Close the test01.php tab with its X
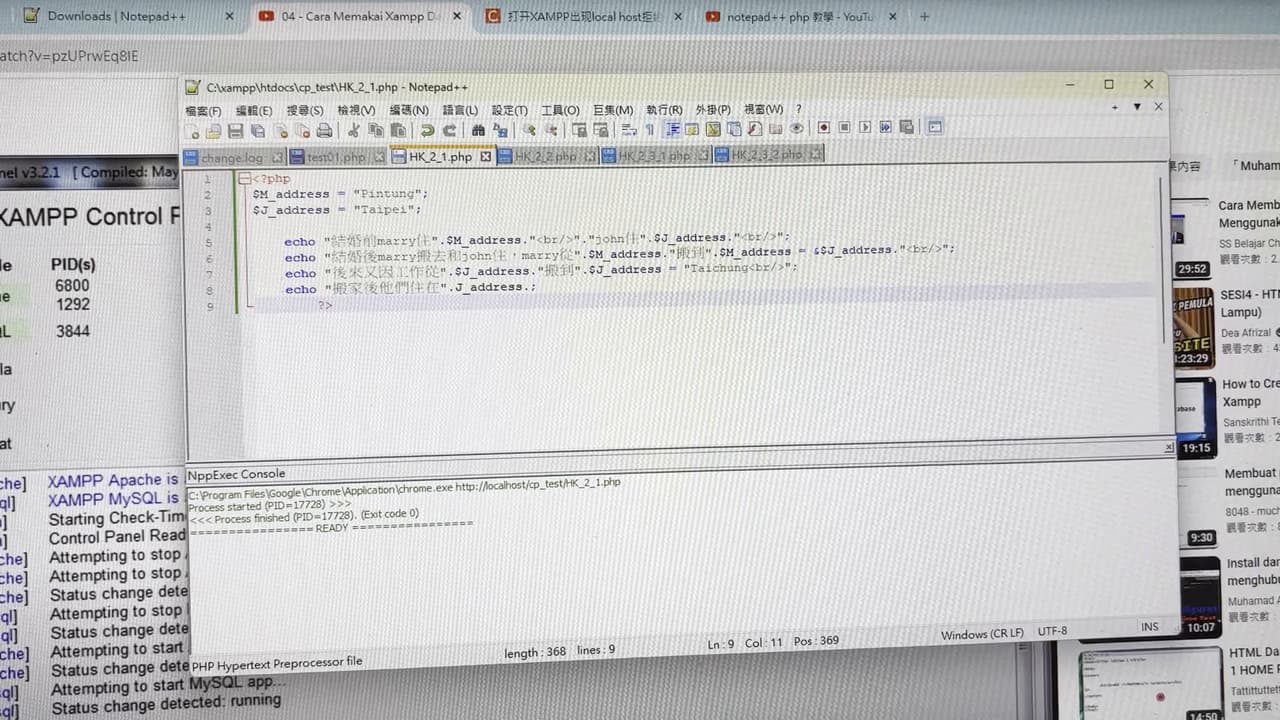1280x720 pixels. 378,157
